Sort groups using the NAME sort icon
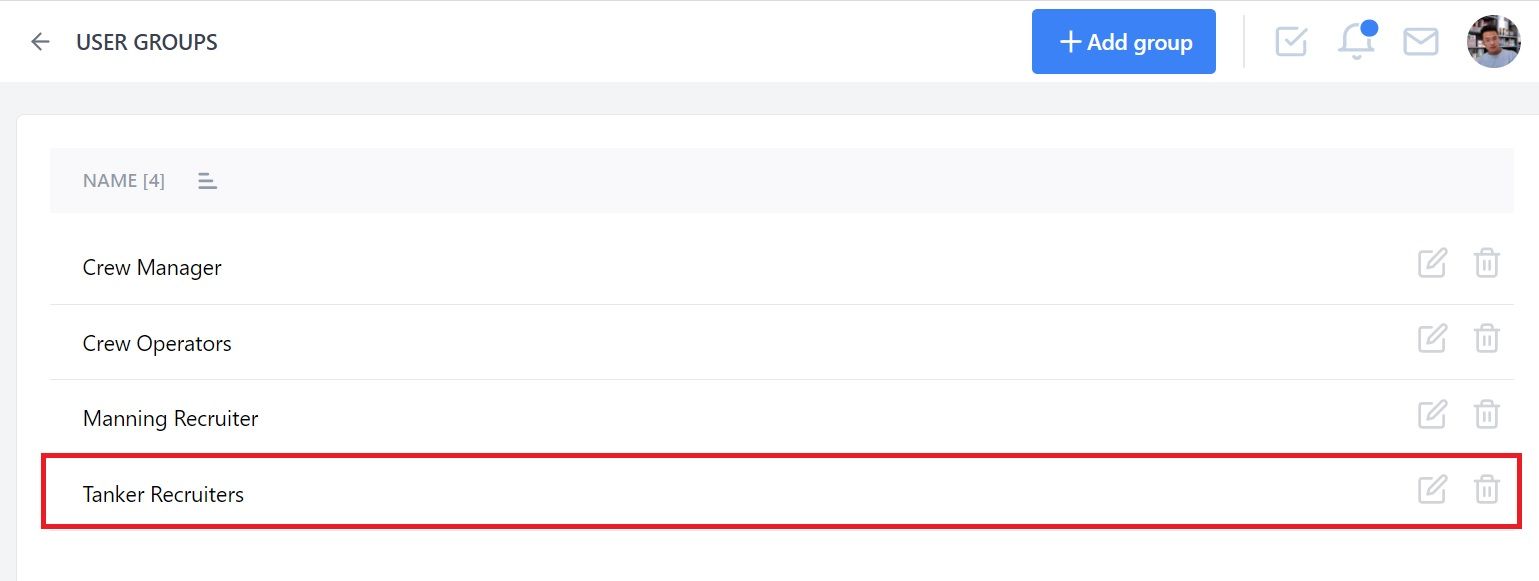This screenshot has height=581, width=1539. [207, 181]
